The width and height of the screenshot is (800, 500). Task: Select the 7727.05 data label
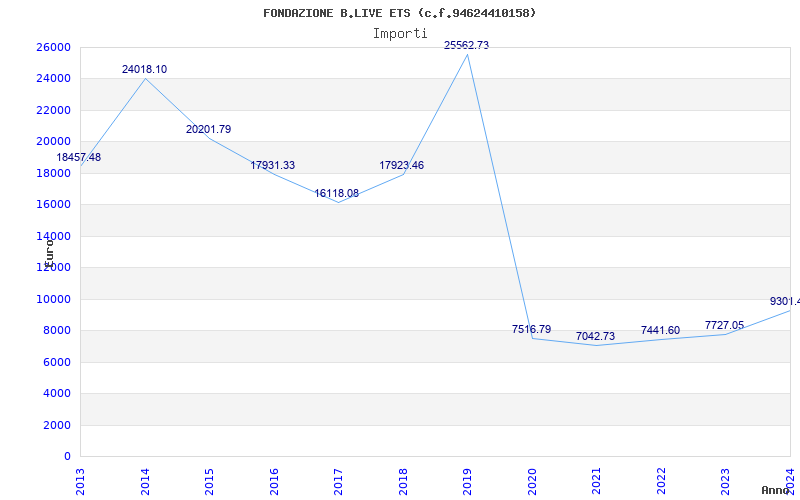pyautogui.click(x=724, y=325)
